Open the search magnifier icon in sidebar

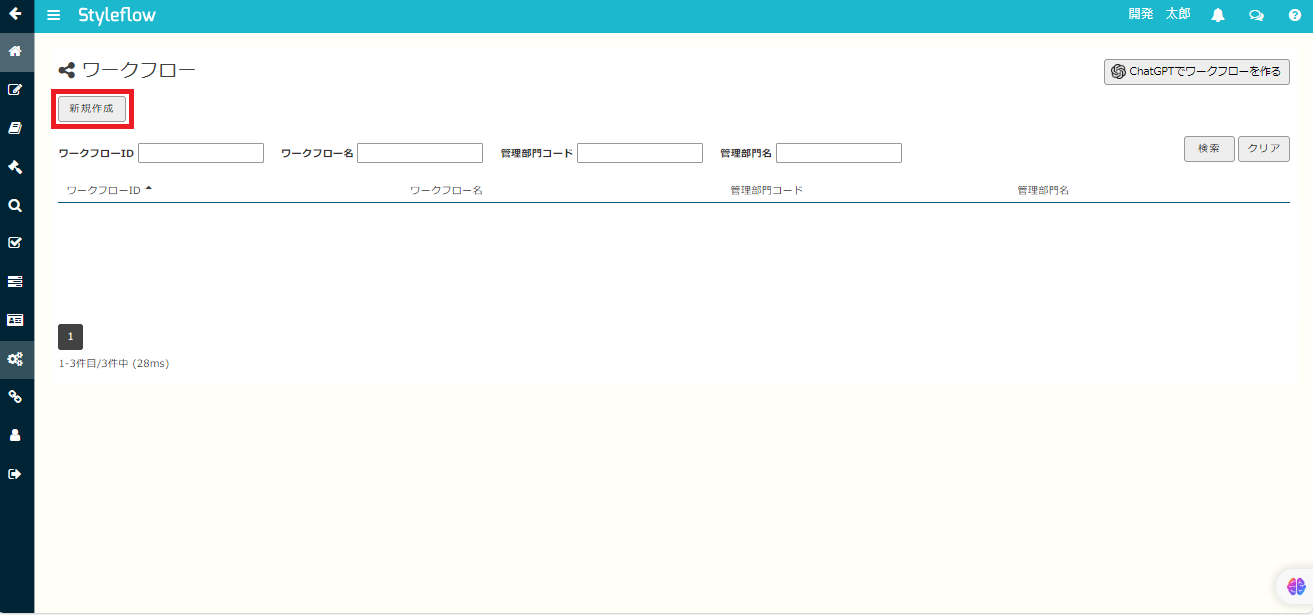coord(15,205)
